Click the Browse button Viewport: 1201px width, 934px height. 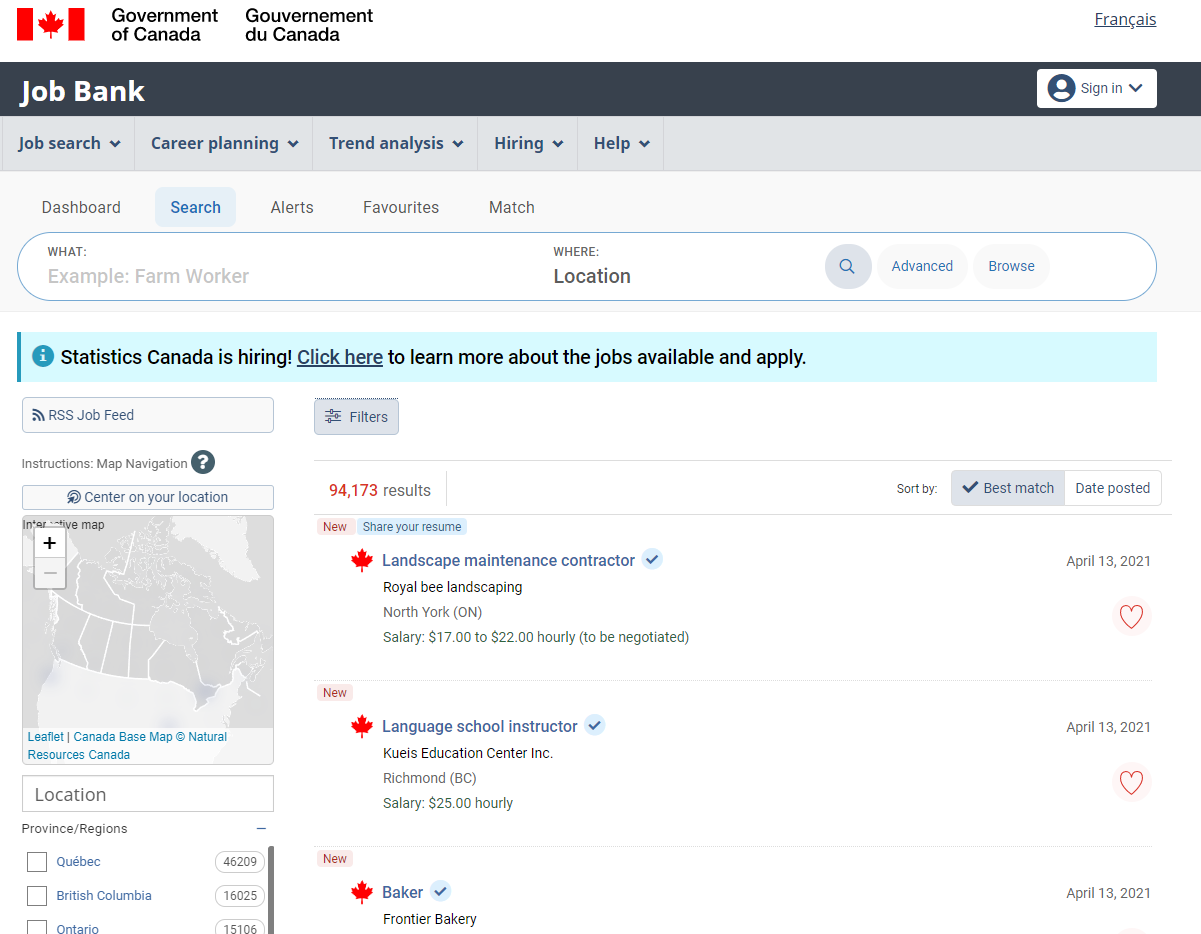click(x=1011, y=266)
